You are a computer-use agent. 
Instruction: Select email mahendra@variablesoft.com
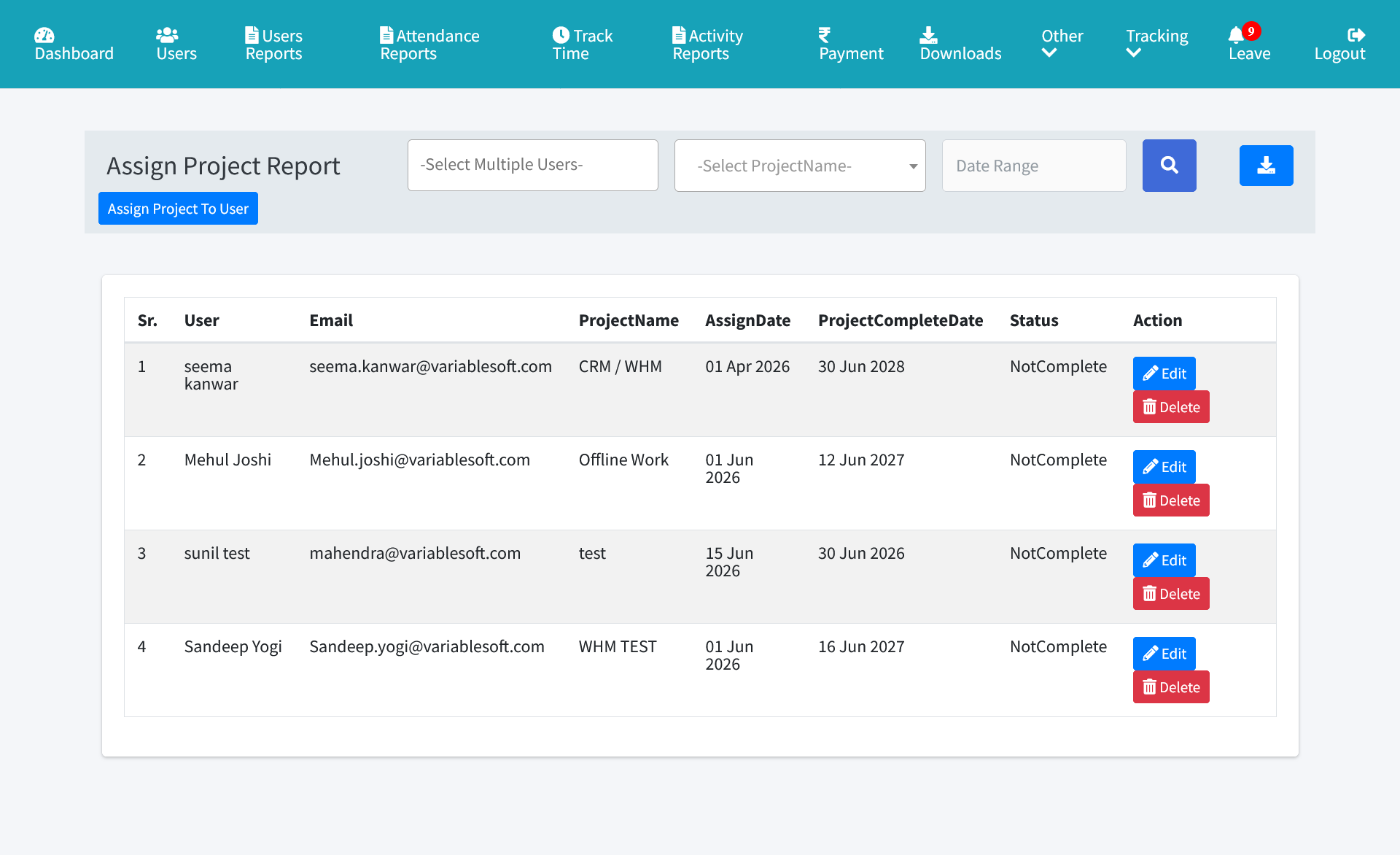(415, 553)
